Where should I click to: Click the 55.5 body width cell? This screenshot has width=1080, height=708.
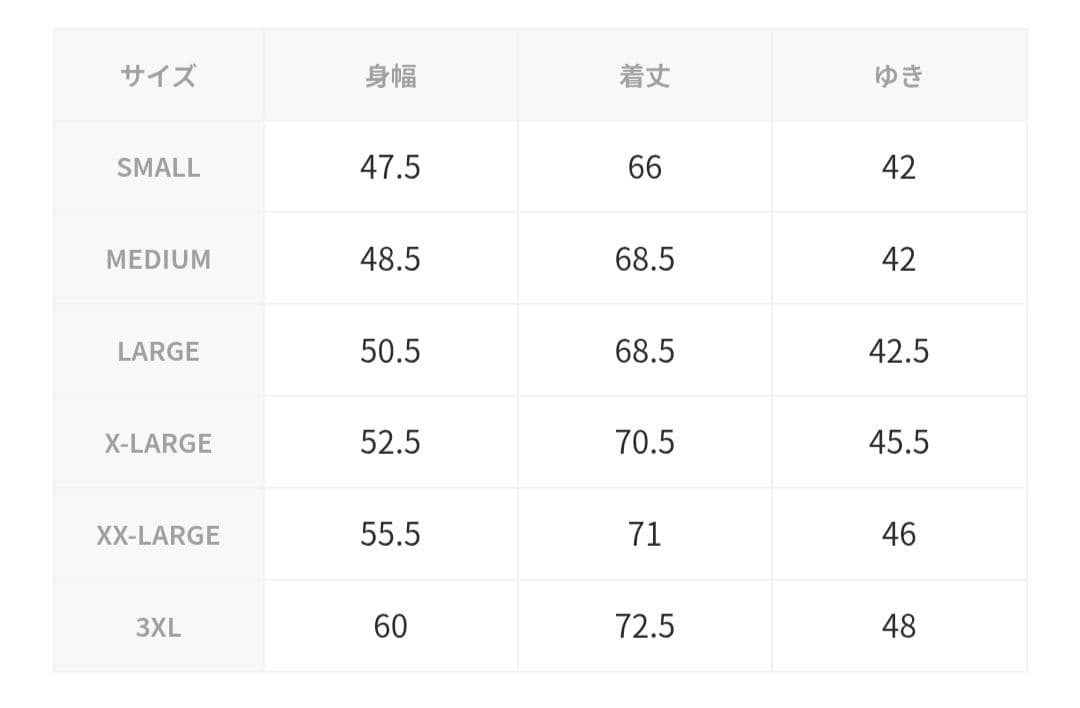point(390,535)
